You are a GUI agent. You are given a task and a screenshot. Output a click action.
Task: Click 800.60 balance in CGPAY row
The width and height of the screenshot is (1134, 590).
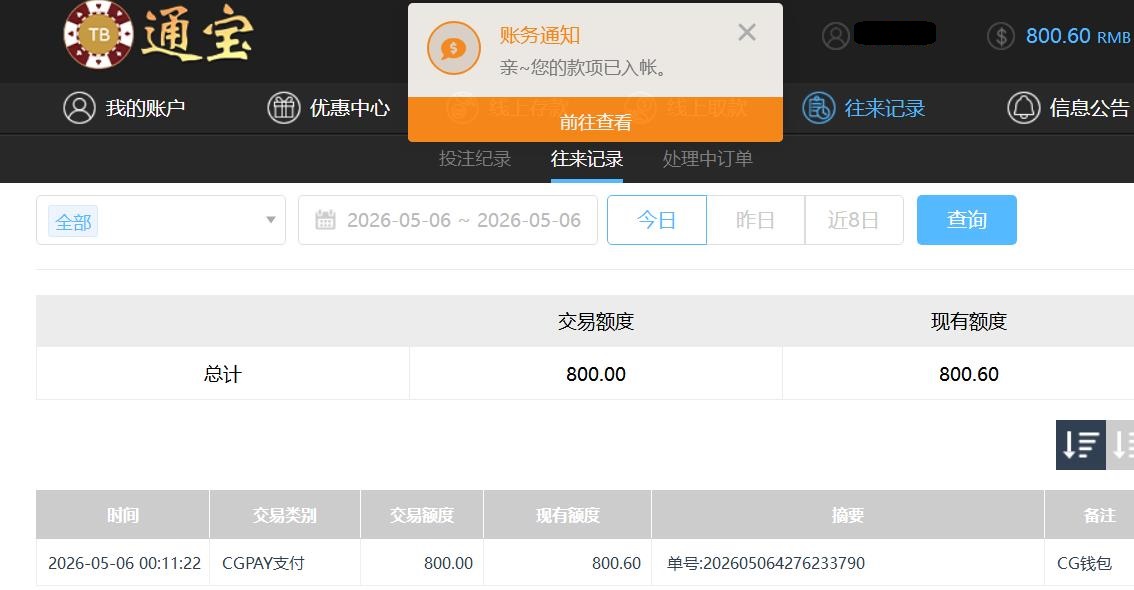tap(616, 563)
